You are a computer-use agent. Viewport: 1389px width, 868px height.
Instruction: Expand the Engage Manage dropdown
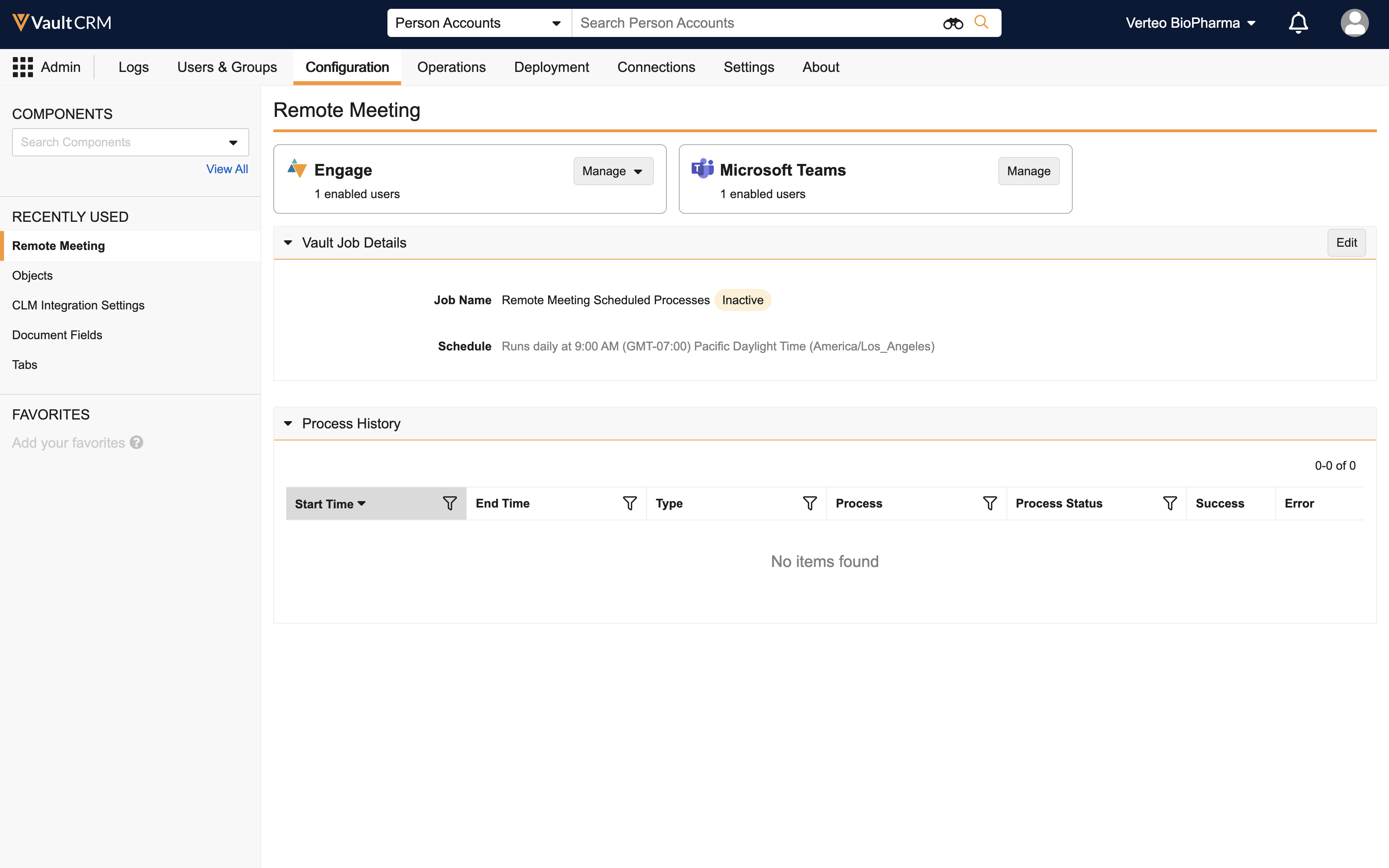[613, 171]
